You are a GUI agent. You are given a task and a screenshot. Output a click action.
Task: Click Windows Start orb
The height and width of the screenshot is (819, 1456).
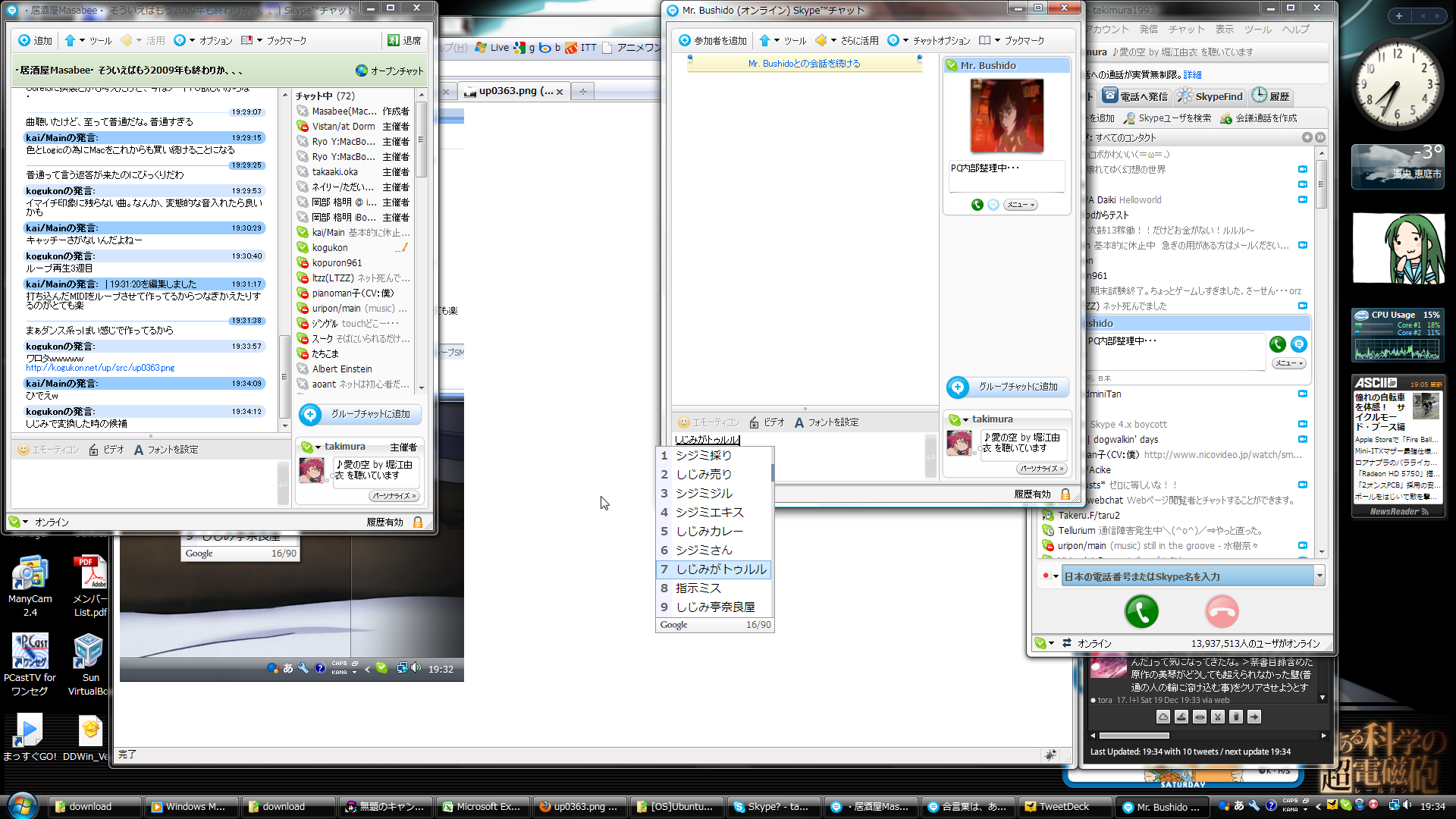click(x=22, y=805)
